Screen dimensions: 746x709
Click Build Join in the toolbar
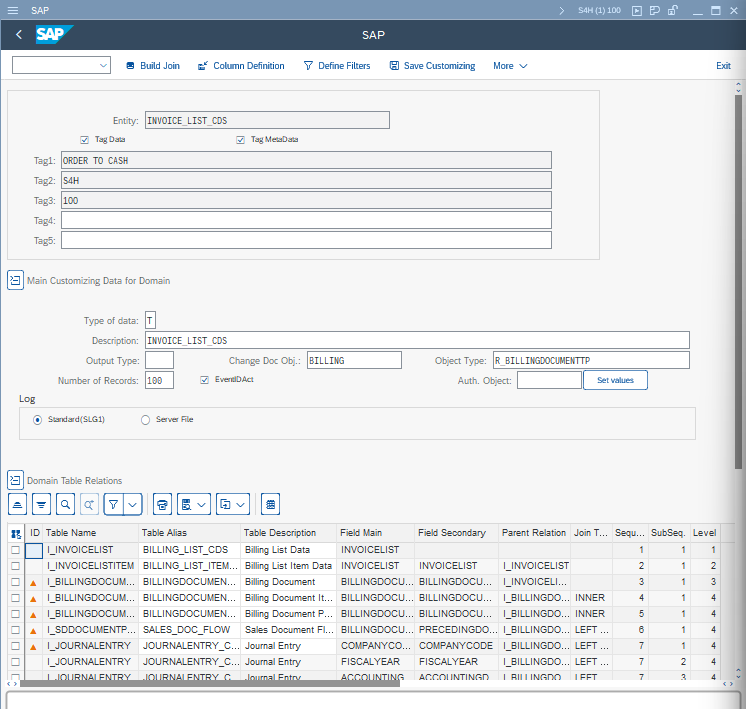[x=153, y=66]
